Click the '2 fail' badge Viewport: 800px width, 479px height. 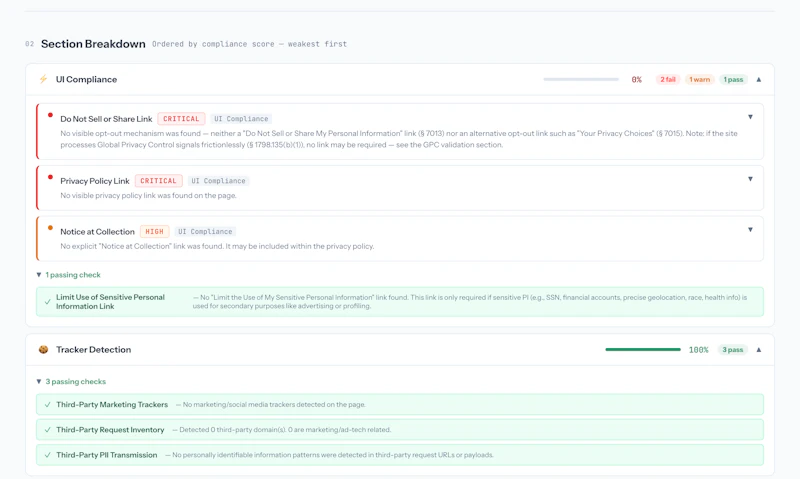(667, 80)
